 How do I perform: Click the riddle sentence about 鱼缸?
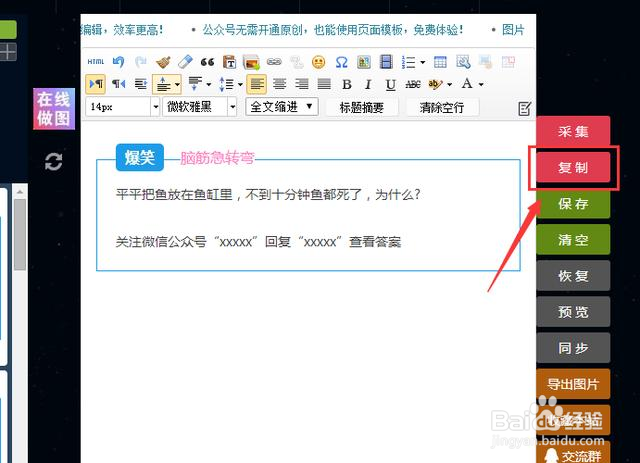pyautogui.click(x=268, y=194)
